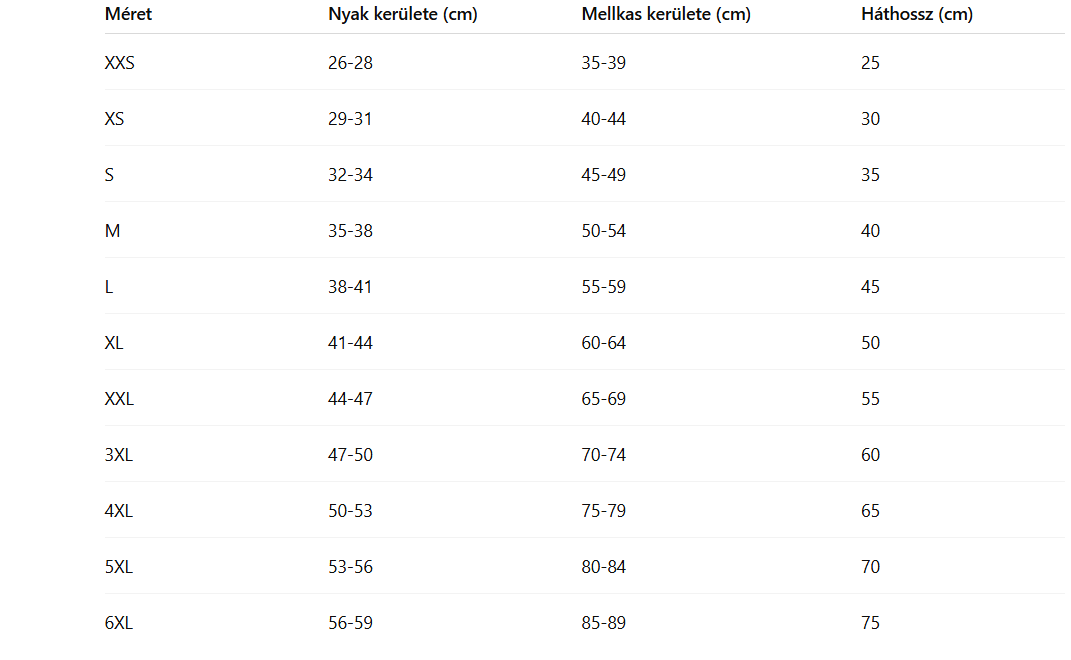Screen dimensions: 1071x660
Task: Click the Háthossz (cm) column header
Action: pos(916,15)
